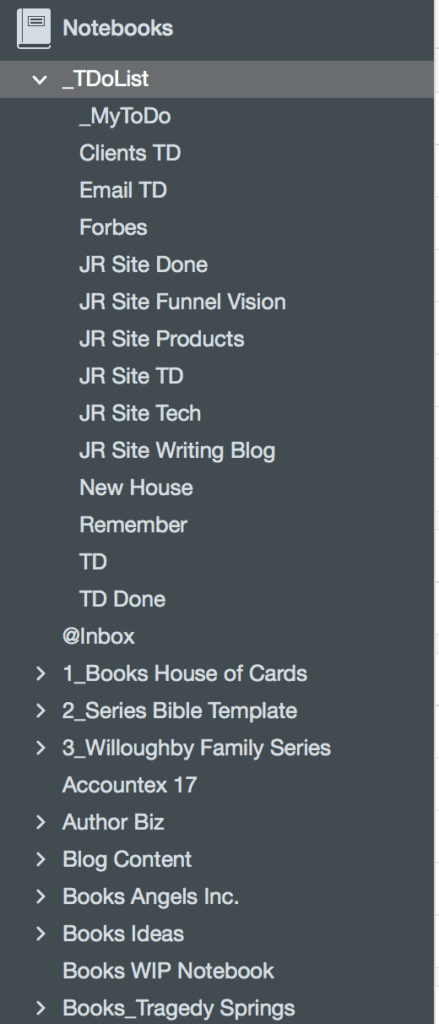Expand 1_Books House of Cards stack
The image size is (439, 1024).
point(41,673)
